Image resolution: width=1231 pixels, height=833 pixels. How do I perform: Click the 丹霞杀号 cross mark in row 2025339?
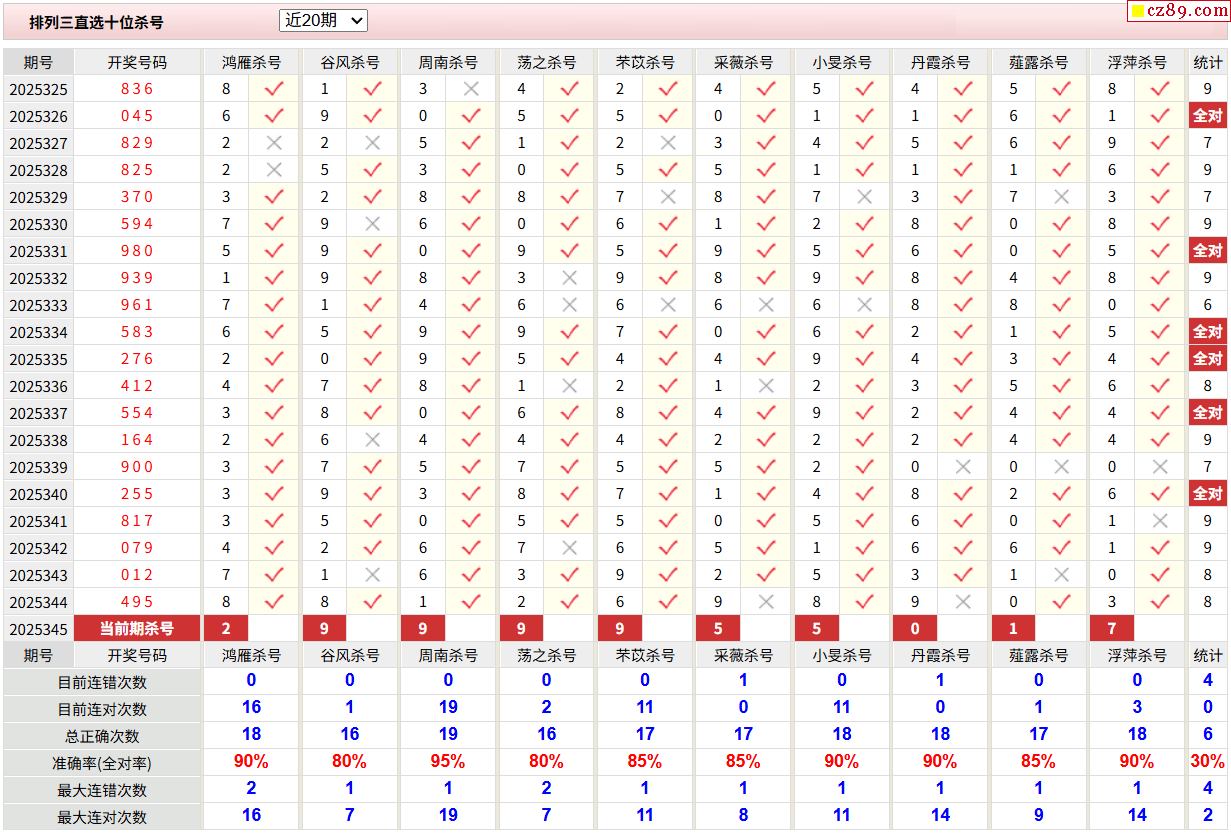(963, 467)
